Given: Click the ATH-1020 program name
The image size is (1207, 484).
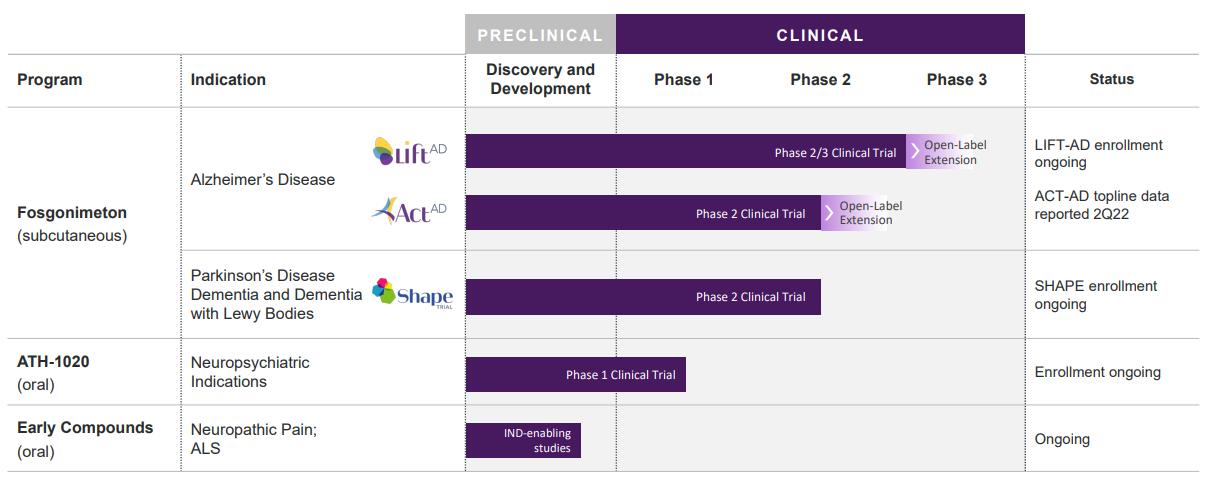Looking at the screenshot, I should click(53, 362).
